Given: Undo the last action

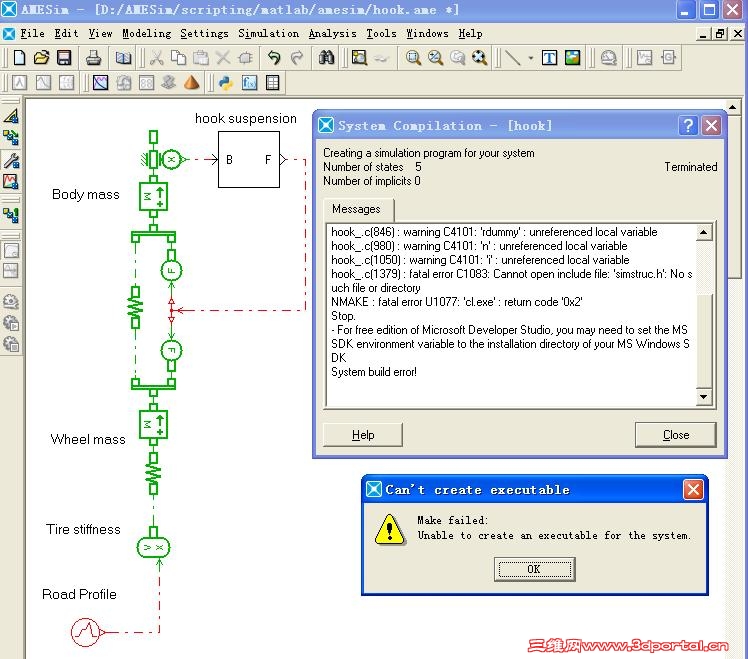Looking at the screenshot, I should (274, 58).
